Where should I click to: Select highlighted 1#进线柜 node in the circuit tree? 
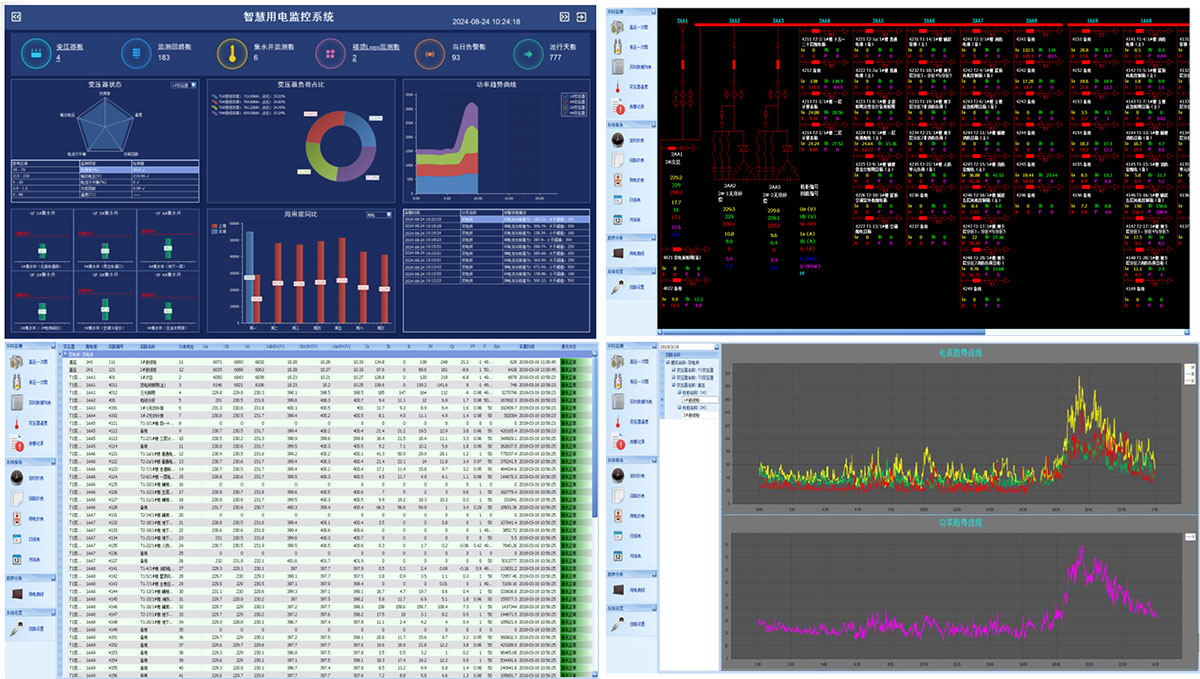(x=694, y=399)
